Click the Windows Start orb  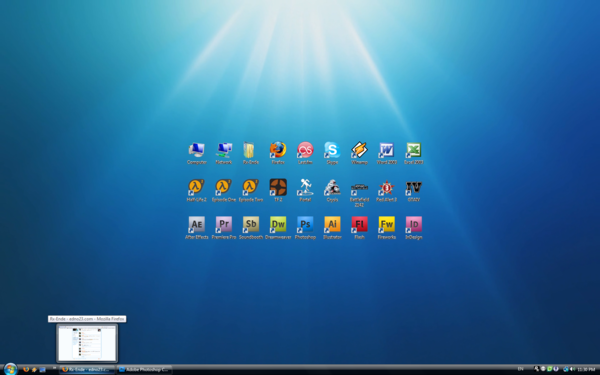(x=10, y=369)
